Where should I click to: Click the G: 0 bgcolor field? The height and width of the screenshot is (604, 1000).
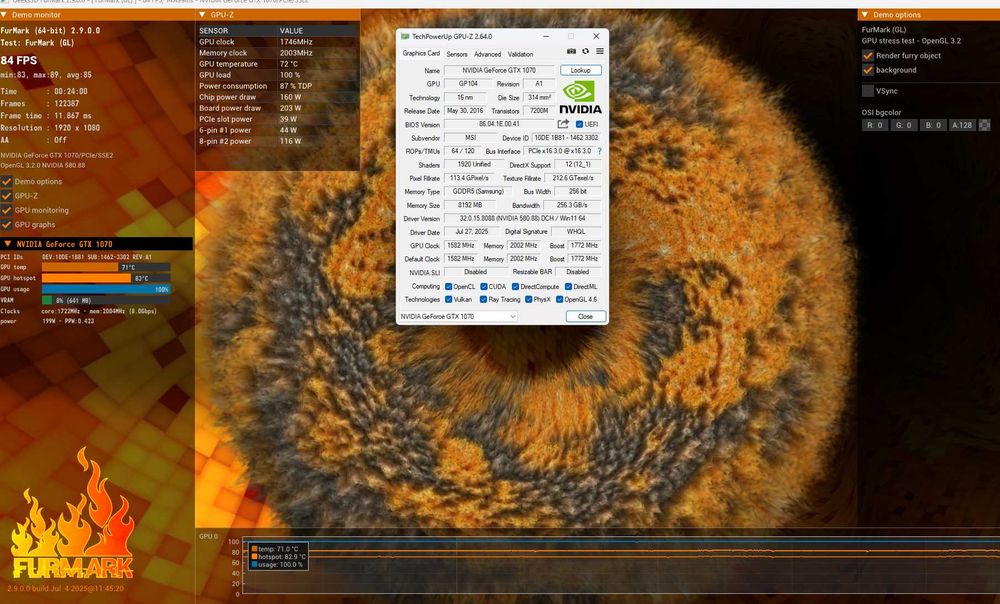(904, 125)
